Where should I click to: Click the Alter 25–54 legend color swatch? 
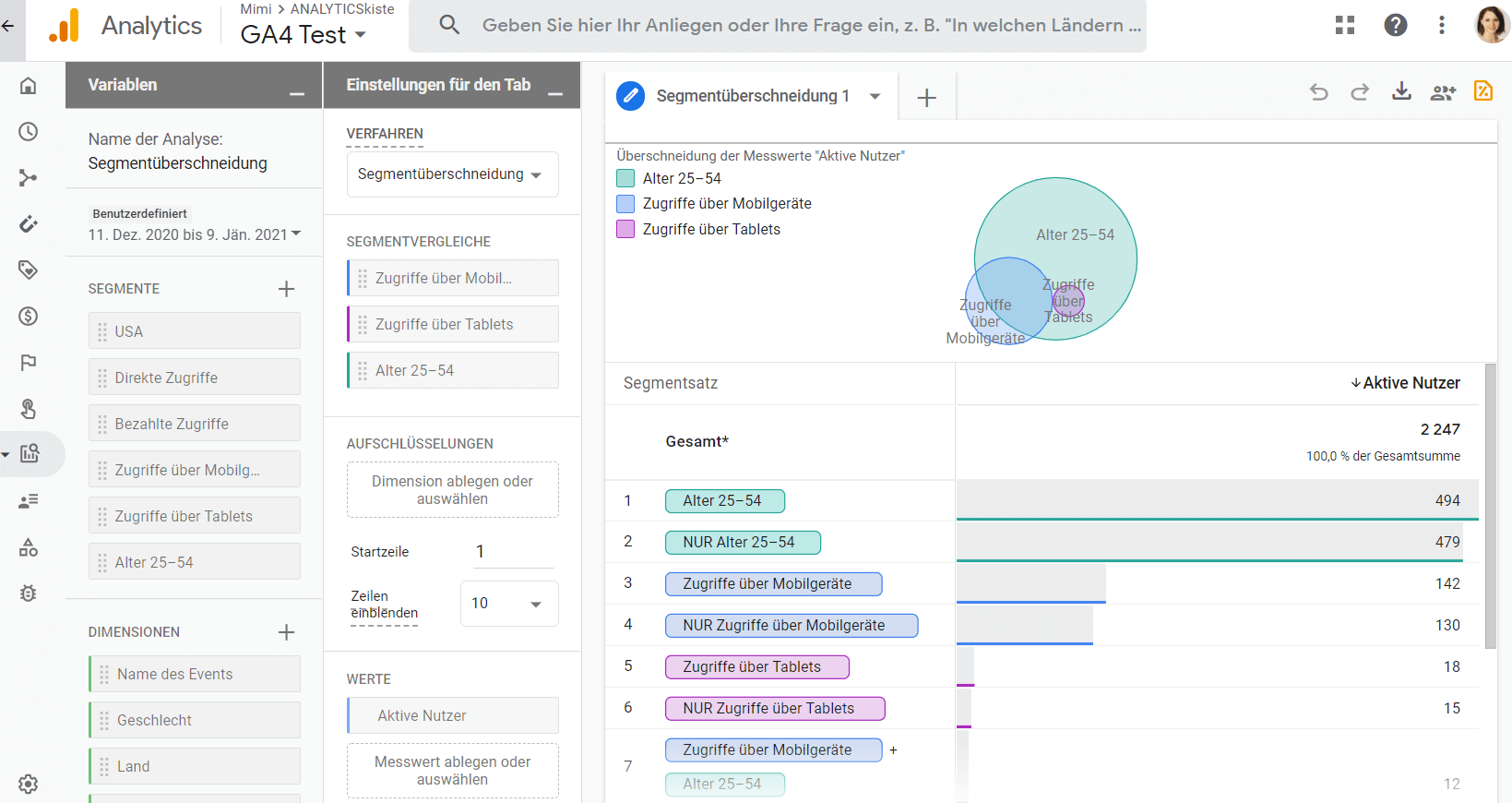625,178
